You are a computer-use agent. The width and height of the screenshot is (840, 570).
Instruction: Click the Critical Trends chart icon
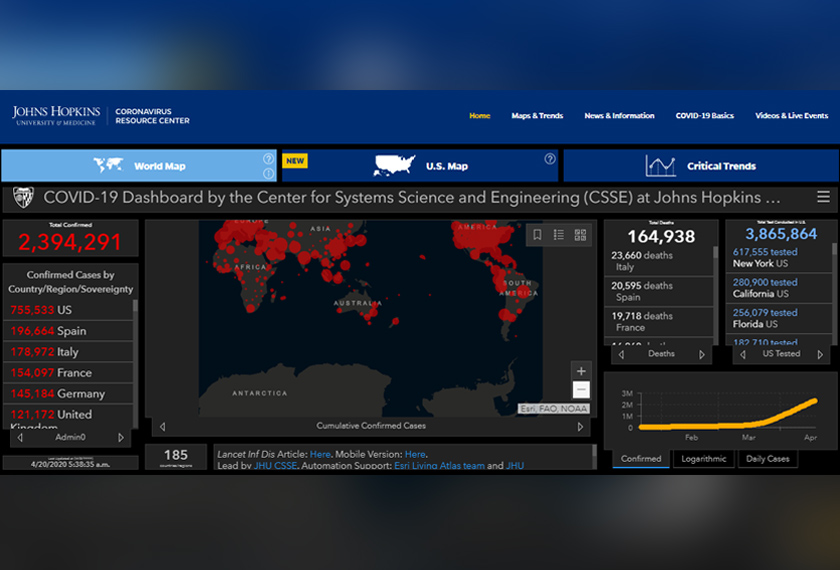pos(660,166)
